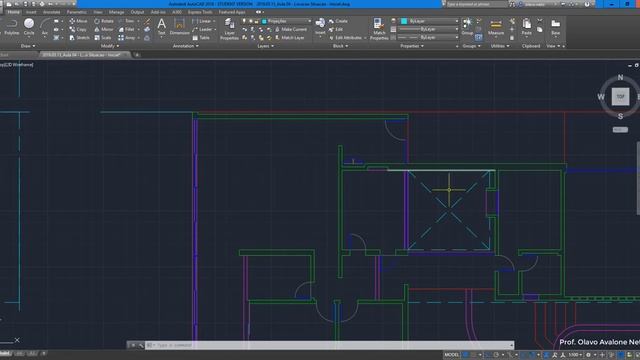Open the ByLayer linetype dropdown
640x360 pixels.
pyautogui.click(x=429, y=37)
